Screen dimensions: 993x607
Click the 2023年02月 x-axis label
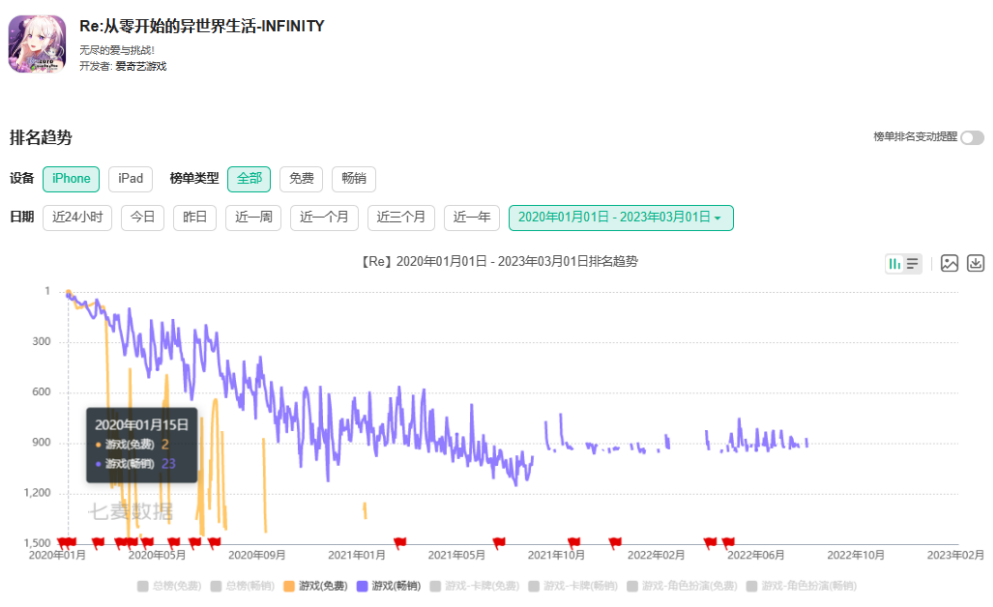[x=956, y=555]
